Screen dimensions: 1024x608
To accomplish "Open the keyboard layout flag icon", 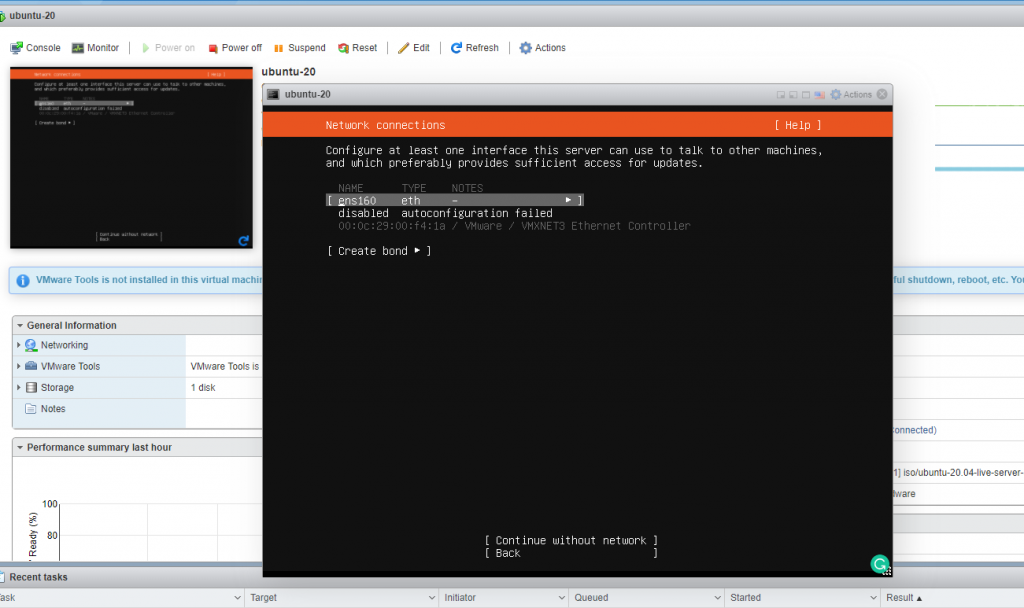I will [819, 94].
